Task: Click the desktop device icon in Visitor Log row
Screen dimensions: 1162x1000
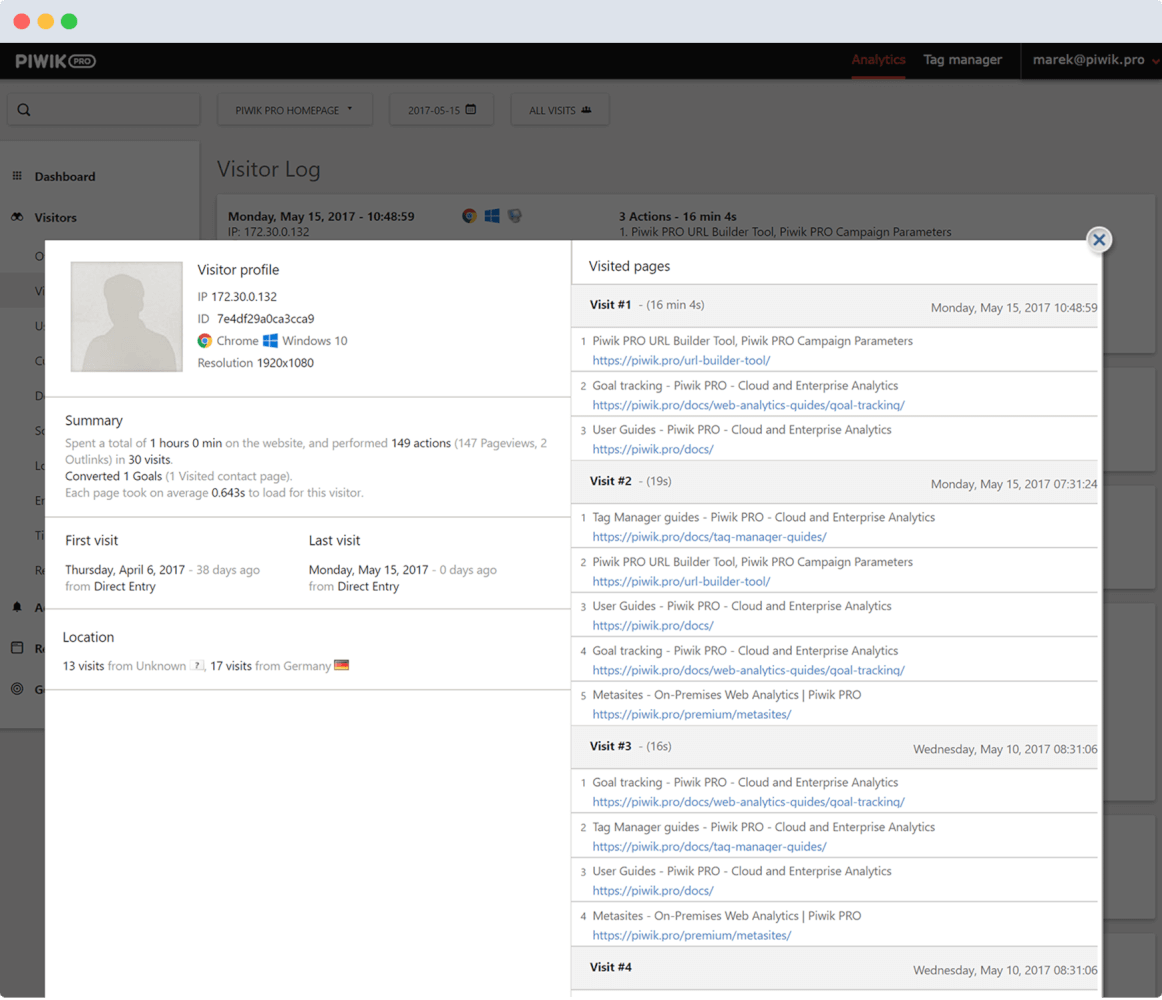Action: 515,216
